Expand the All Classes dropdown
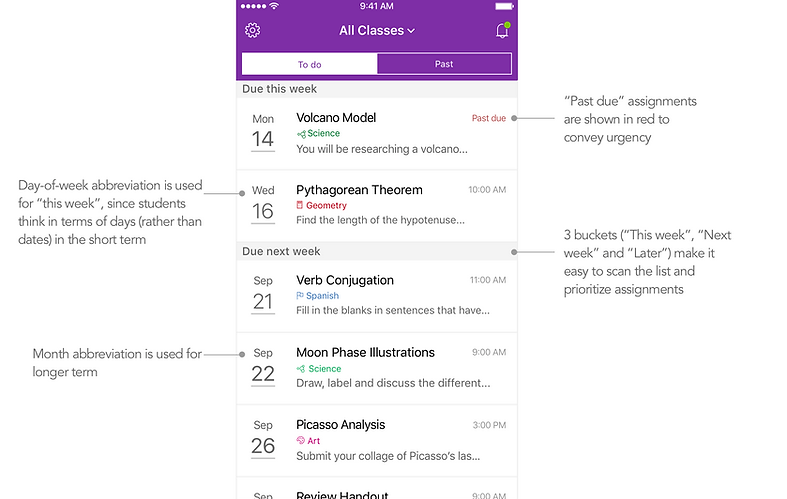This screenshot has height=499, width=787. point(377,31)
